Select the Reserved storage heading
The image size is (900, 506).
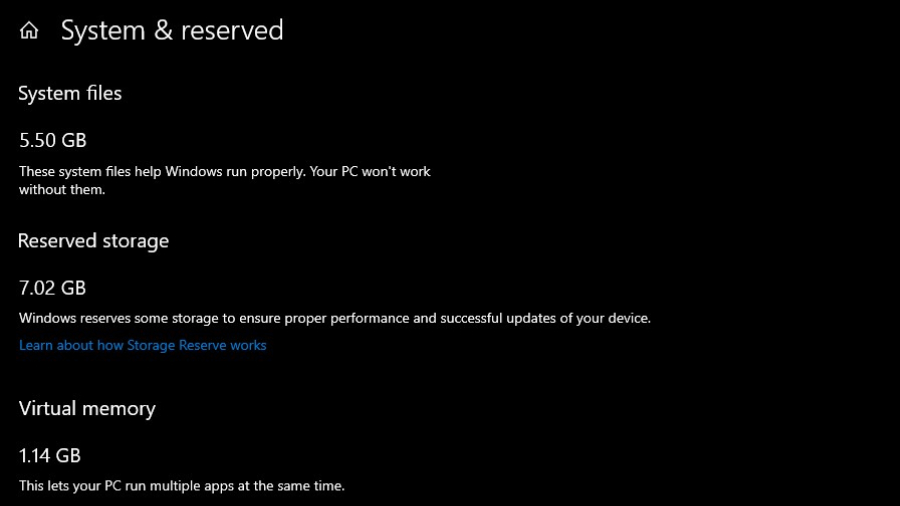click(94, 241)
